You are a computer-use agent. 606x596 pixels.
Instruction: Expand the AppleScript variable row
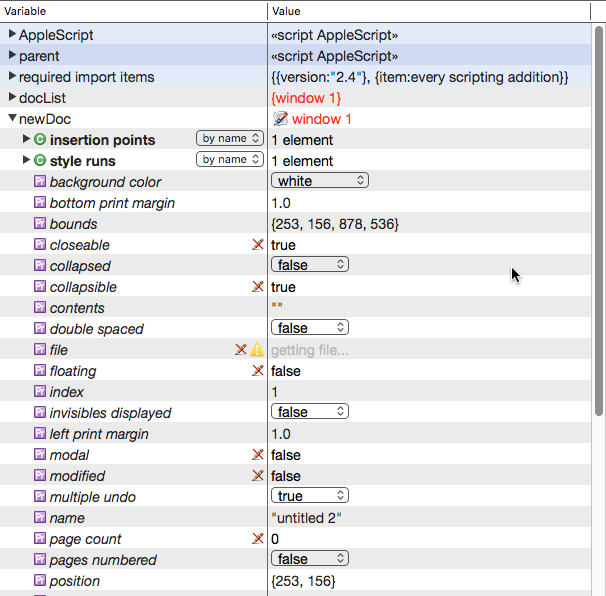[12, 35]
